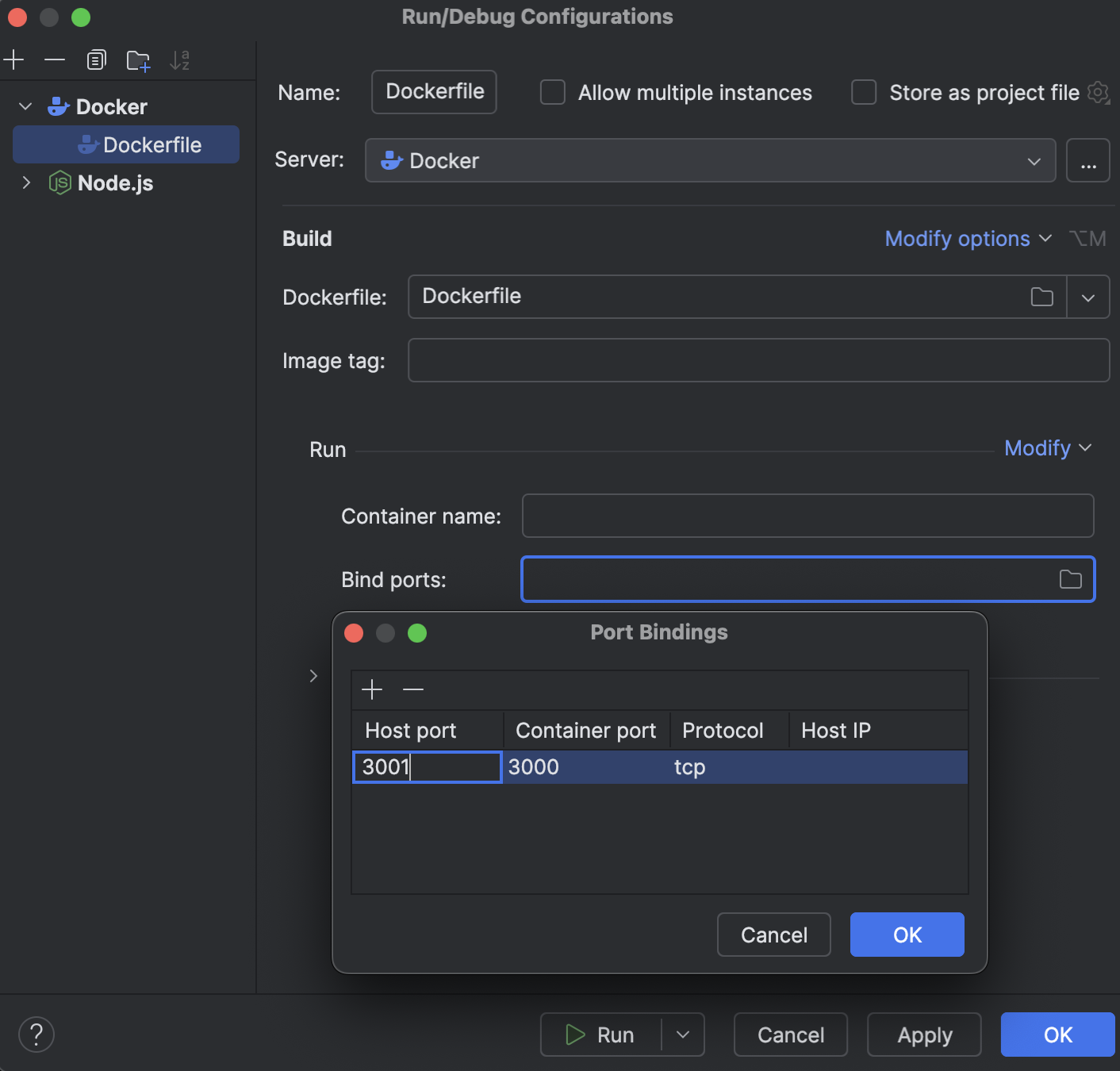The width and height of the screenshot is (1120, 1071).
Task: Sort configurations alphabetically
Action: (180, 59)
